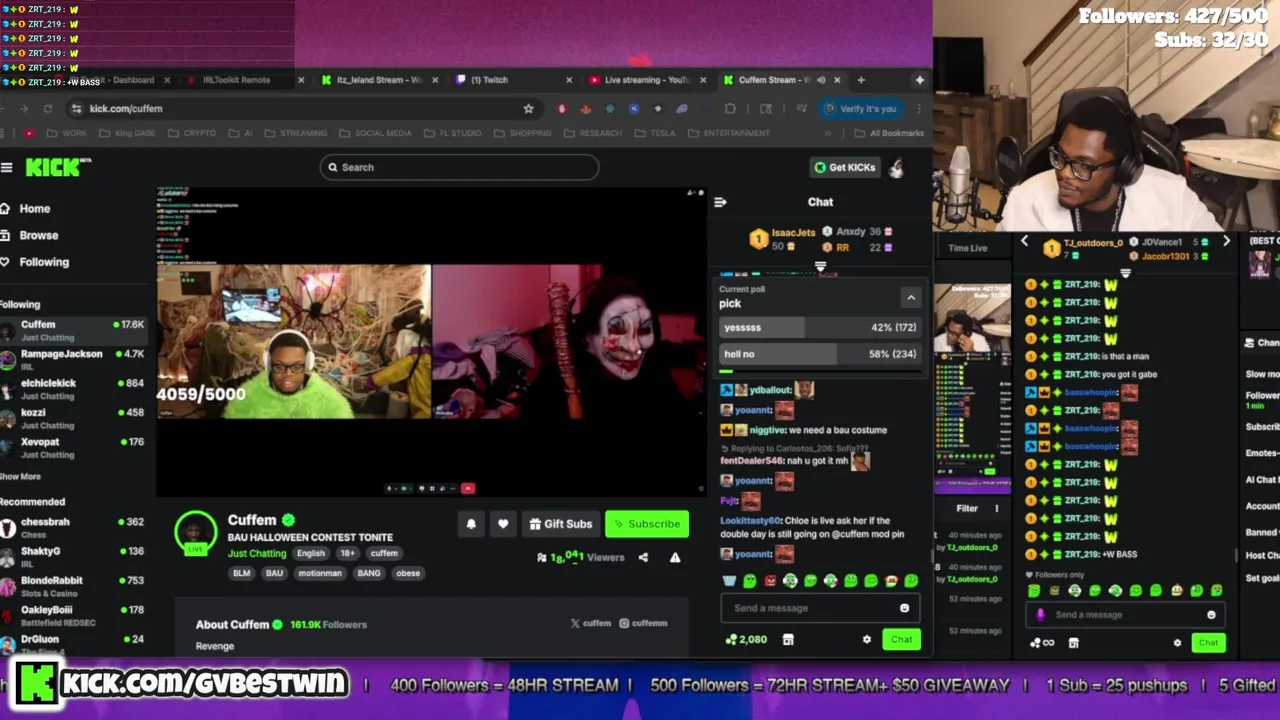This screenshot has height=720, width=1280.
Task: Click the obese tag
Action: point(408,573)
